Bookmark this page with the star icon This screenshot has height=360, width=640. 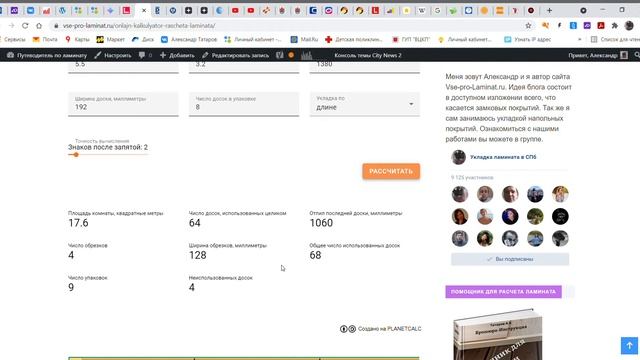coord(528,26)
